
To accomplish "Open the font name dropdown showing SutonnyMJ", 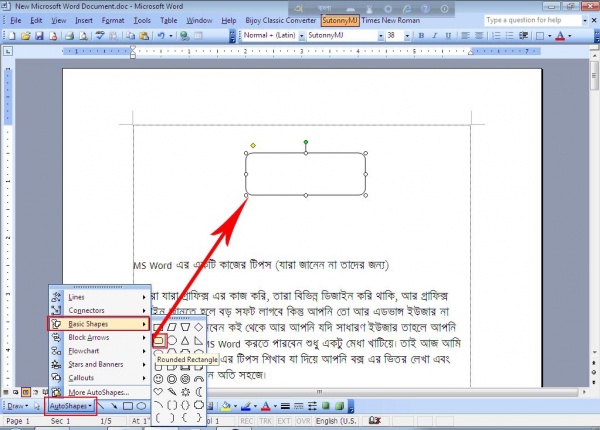I will coord(380,36).
